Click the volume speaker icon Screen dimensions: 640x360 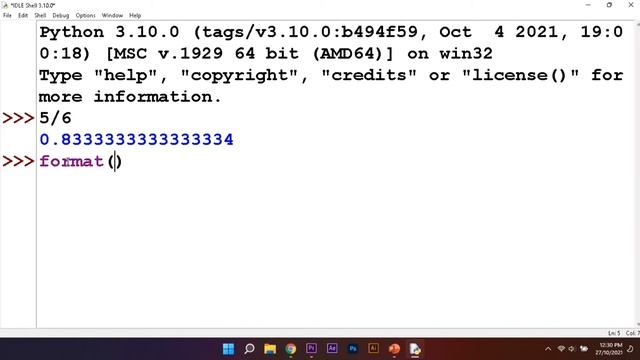point(572,349)
